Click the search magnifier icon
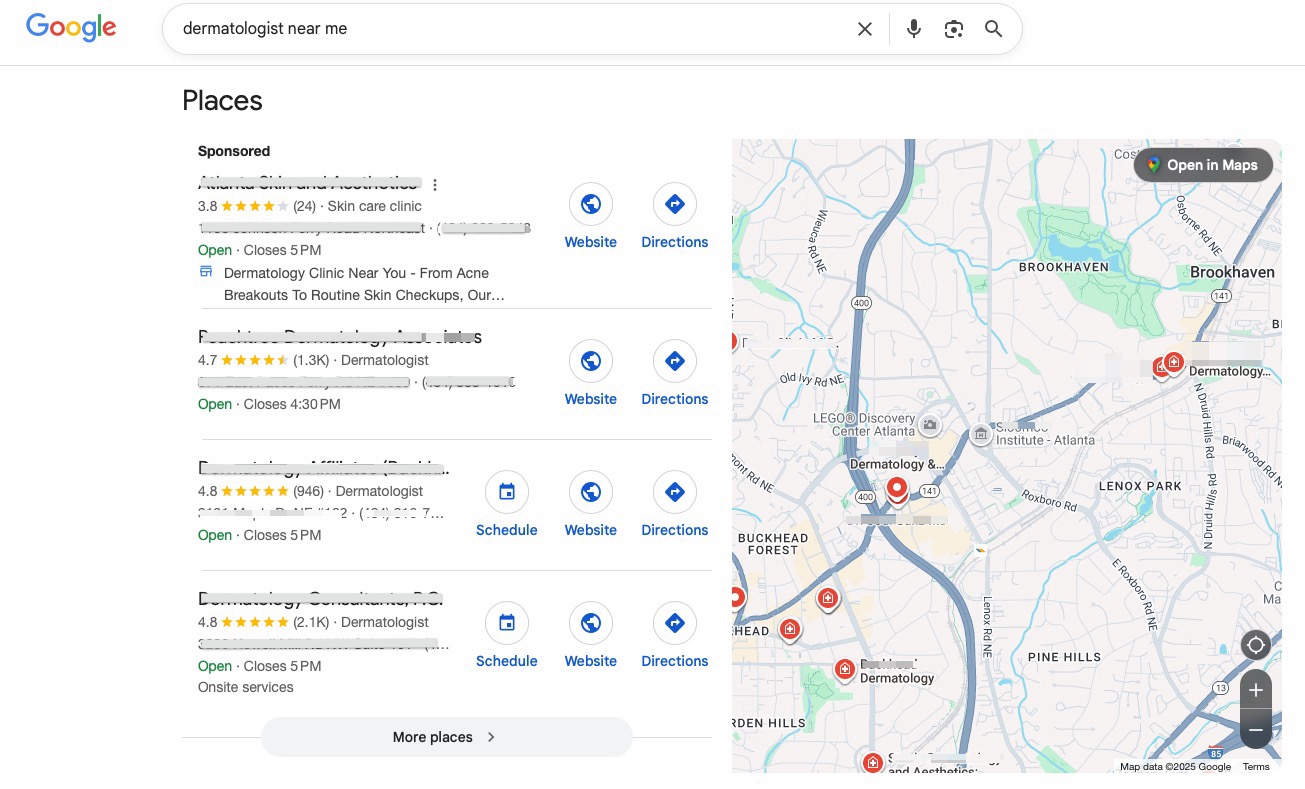Screen dimensions: 1305x789 (x=993, y=28)
